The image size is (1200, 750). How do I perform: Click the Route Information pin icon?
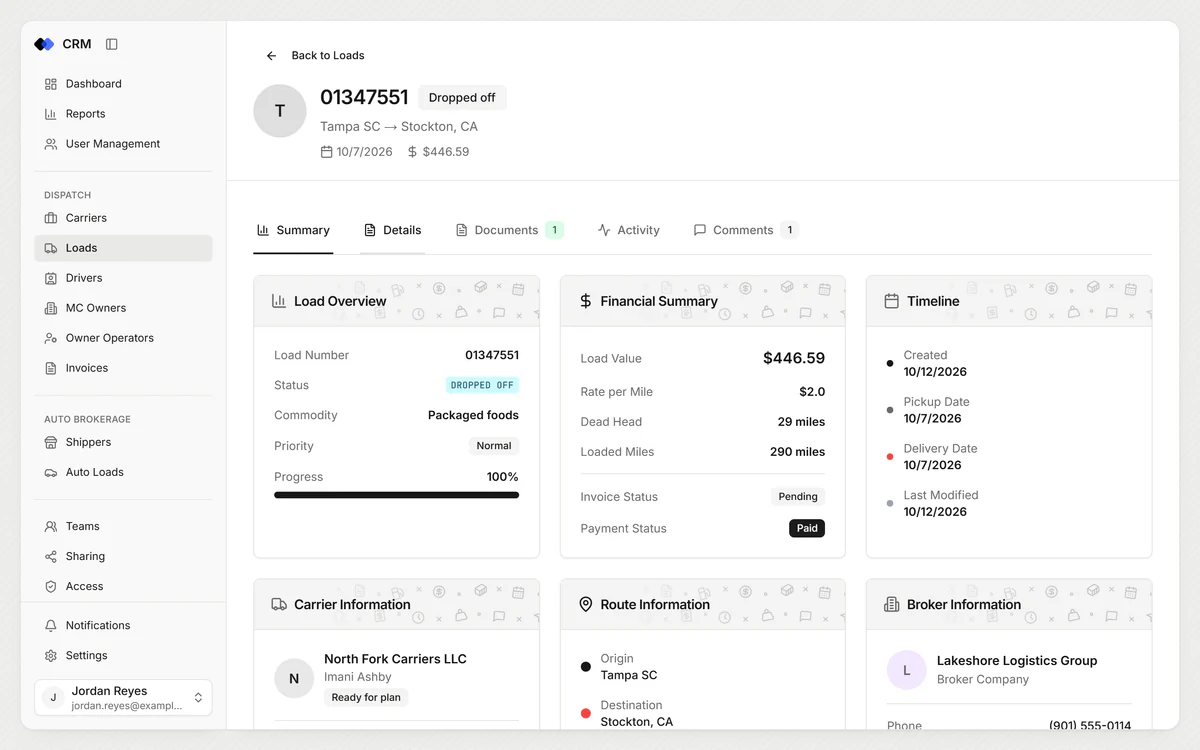pos(586,605)
